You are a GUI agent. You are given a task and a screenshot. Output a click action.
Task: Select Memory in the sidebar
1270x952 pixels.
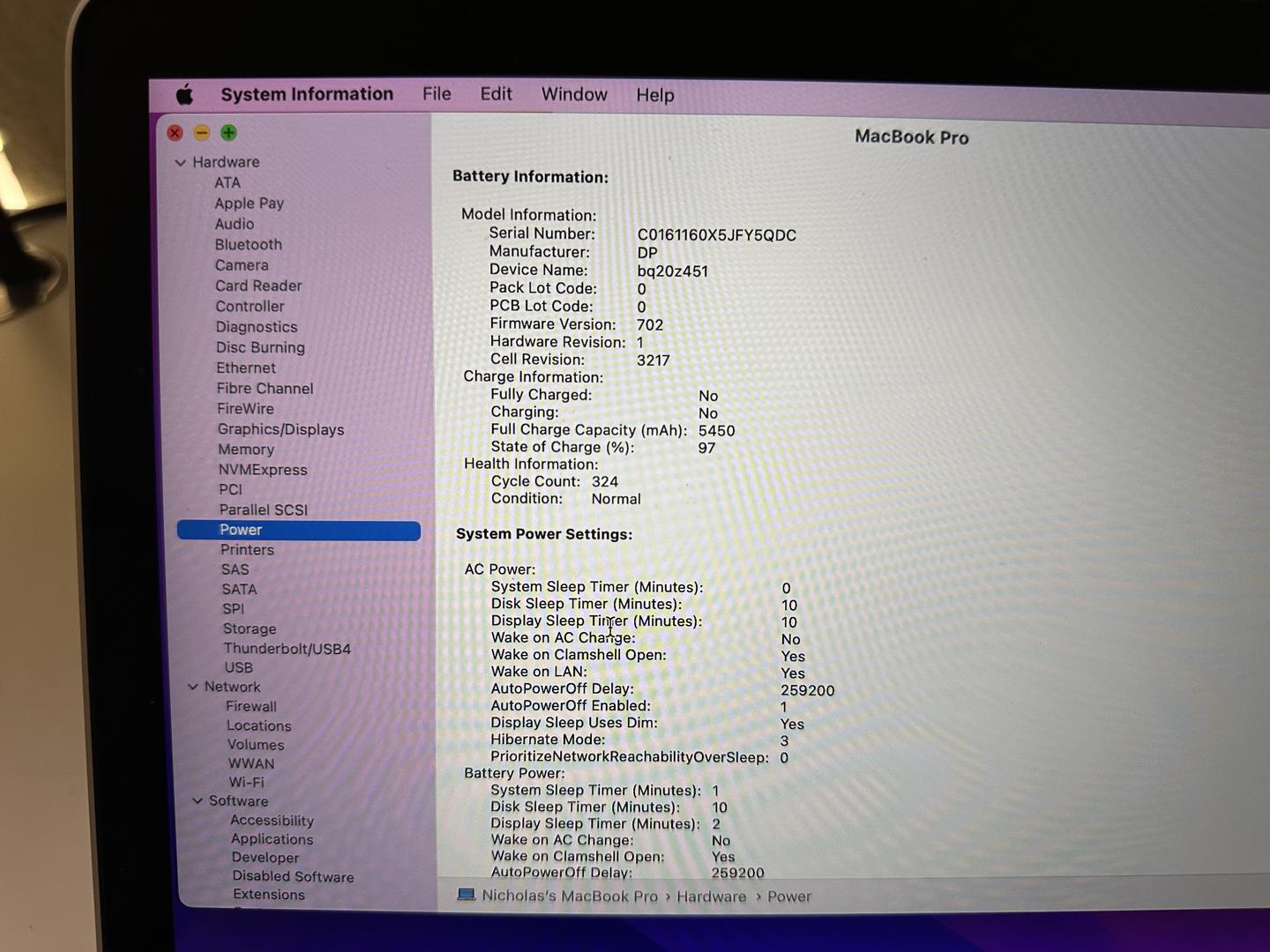pos(246,450)
